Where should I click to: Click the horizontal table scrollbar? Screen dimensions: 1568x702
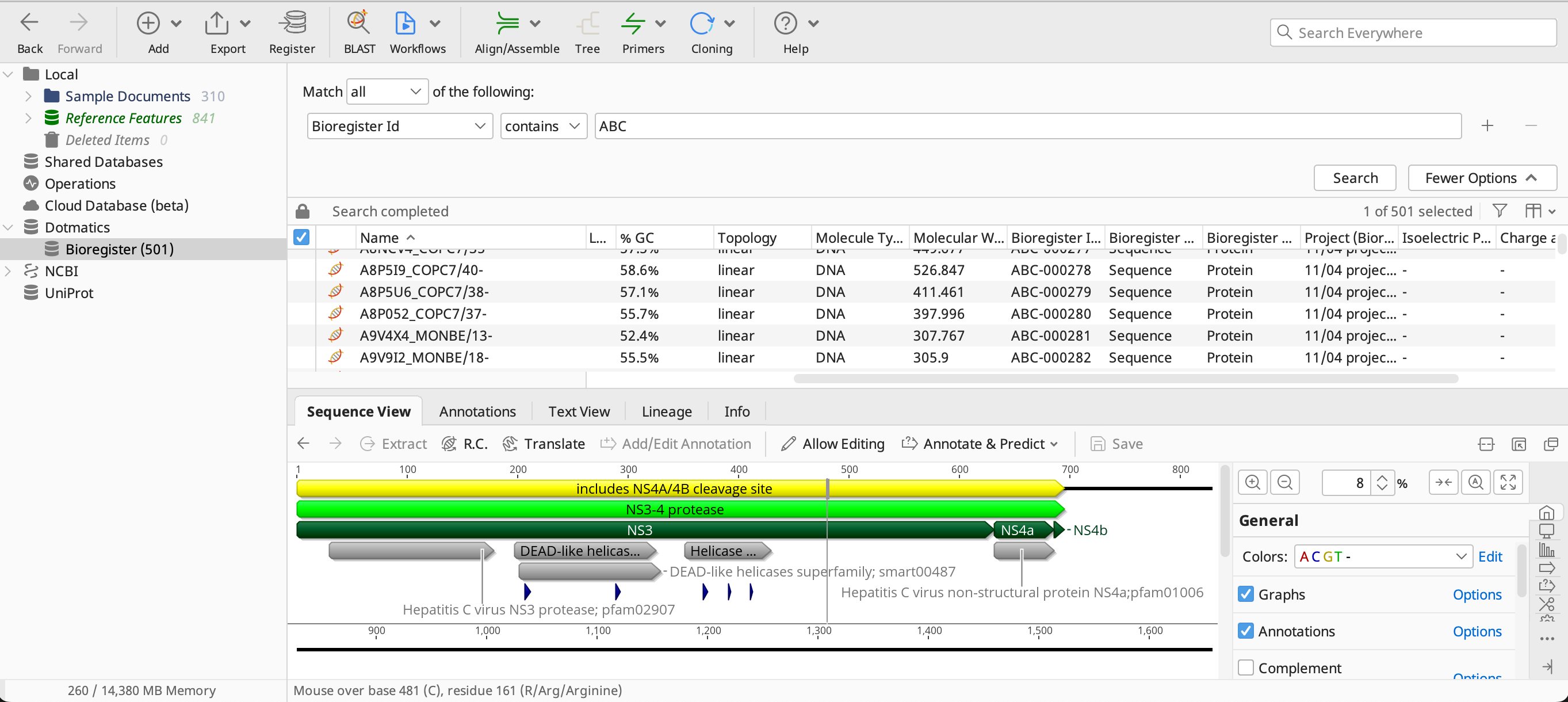click(1125, 379)
